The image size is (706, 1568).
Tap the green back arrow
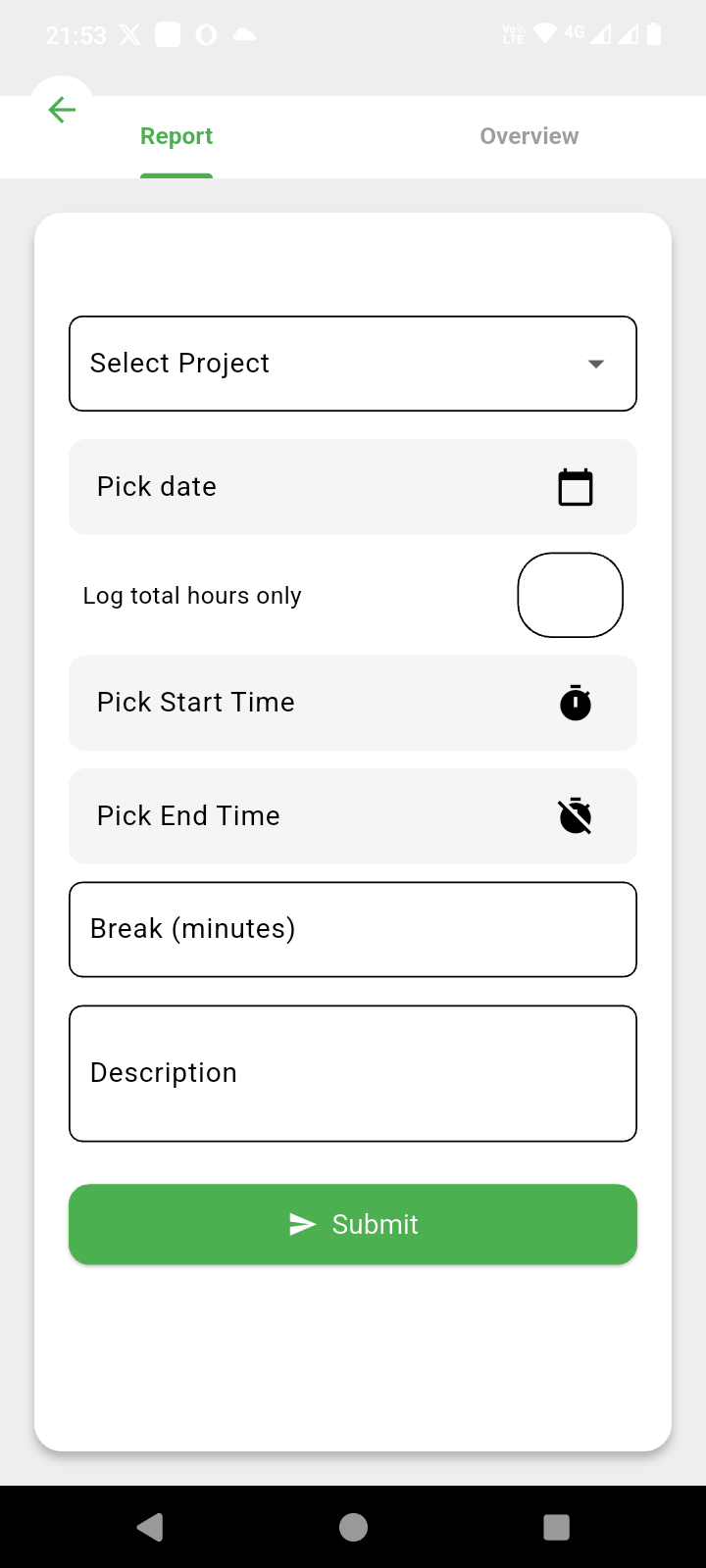coord(62,110)
